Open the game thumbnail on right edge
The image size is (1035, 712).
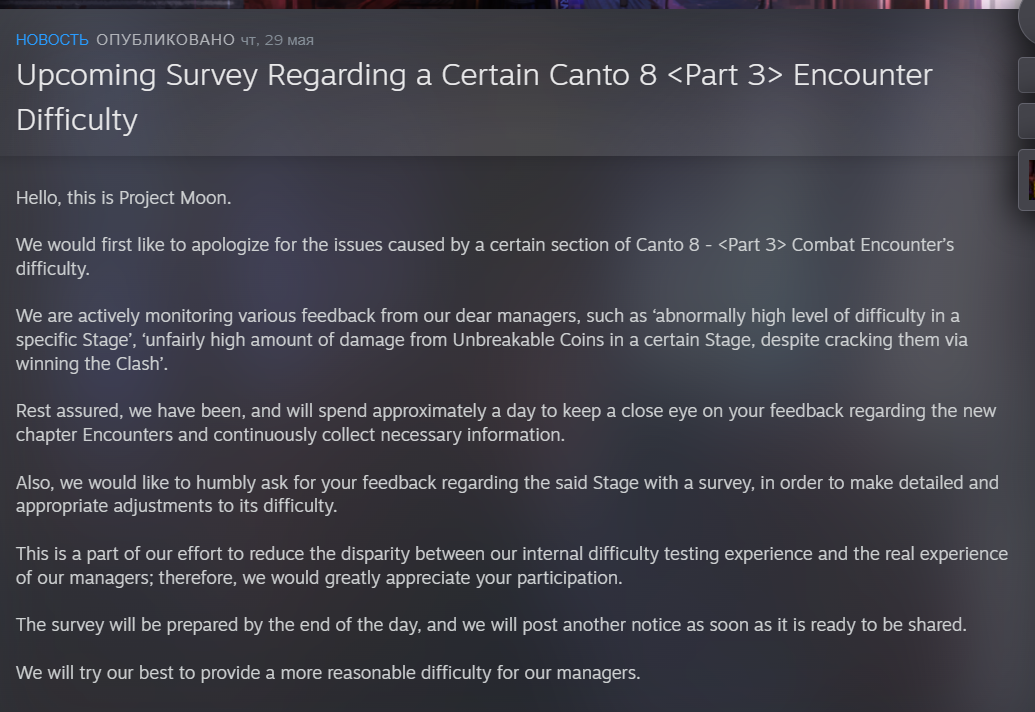click(1027, 180)
